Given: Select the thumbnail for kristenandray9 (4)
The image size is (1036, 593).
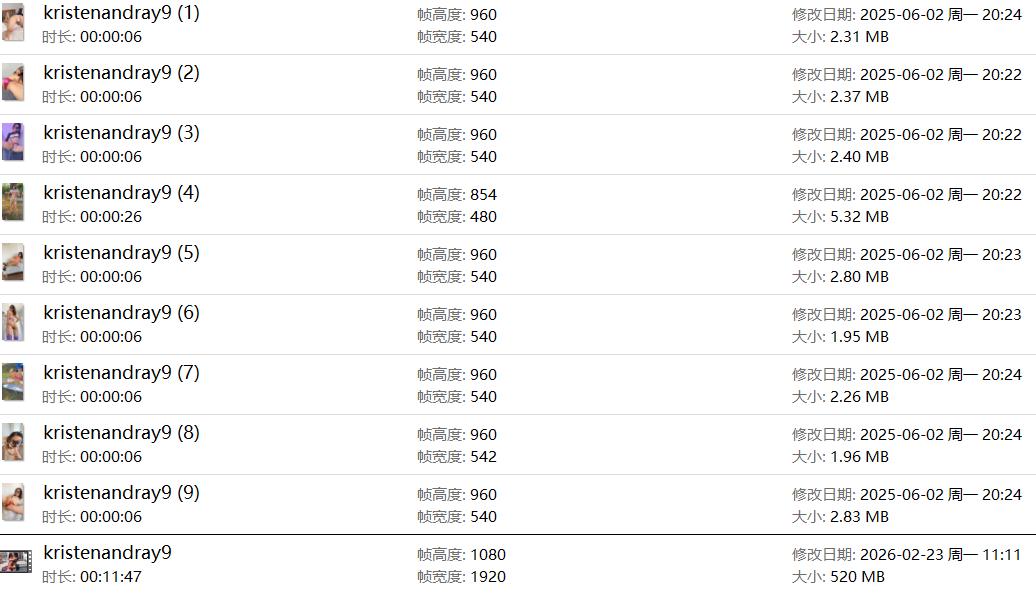Looking at the screenshot, I should (13, 202).
